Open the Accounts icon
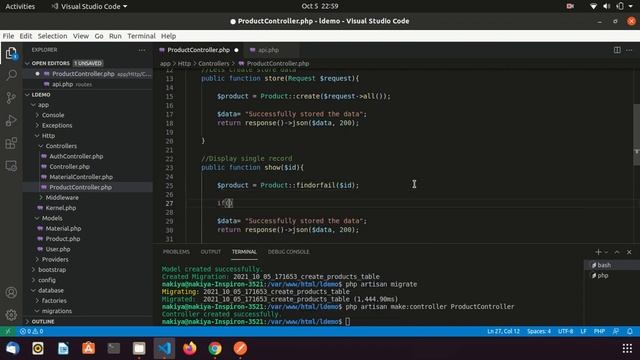 click(x=11, y=293)
